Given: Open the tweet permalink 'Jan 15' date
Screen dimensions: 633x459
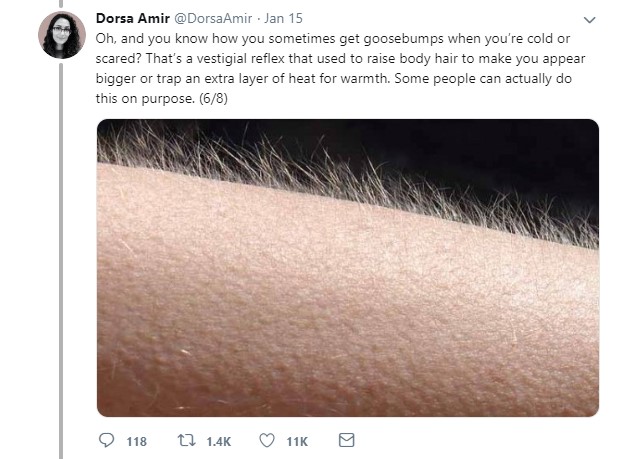Looking at the screenshot, I should [x=283, y=19].
